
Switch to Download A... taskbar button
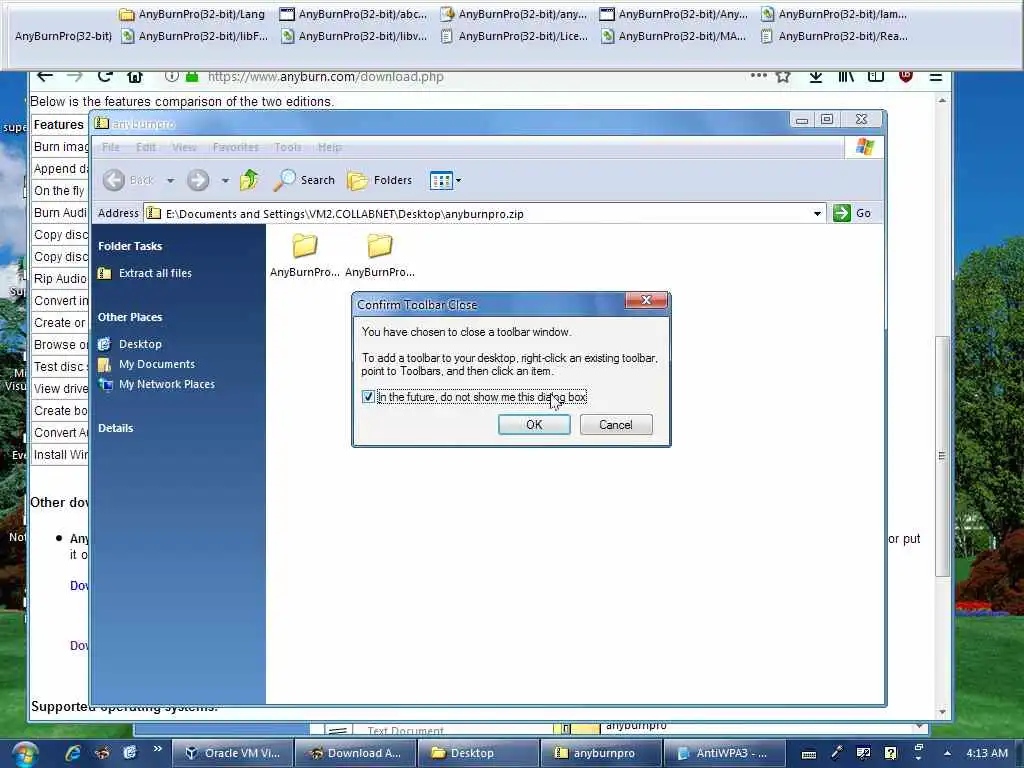click(355, 753)
